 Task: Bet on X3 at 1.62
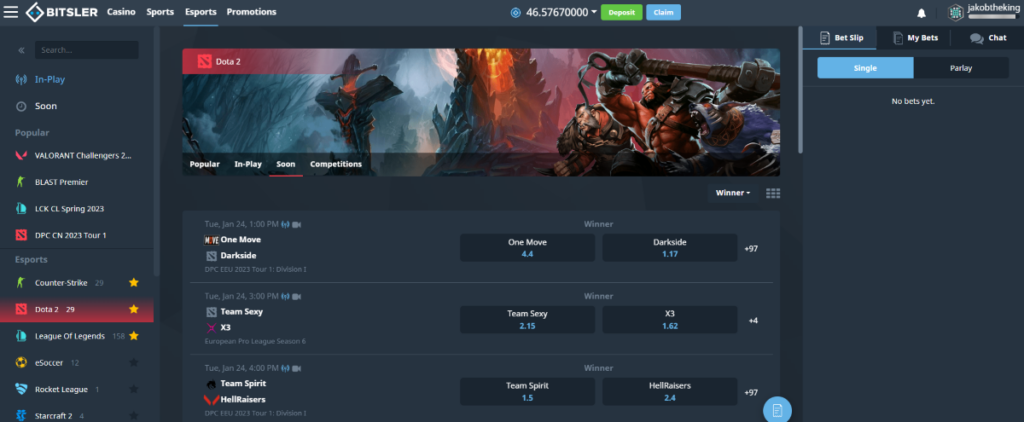[669, 319]
